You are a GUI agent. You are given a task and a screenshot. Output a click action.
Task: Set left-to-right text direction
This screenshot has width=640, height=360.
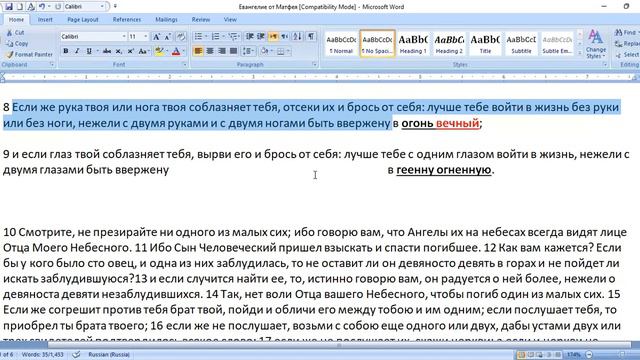(273, 37)
